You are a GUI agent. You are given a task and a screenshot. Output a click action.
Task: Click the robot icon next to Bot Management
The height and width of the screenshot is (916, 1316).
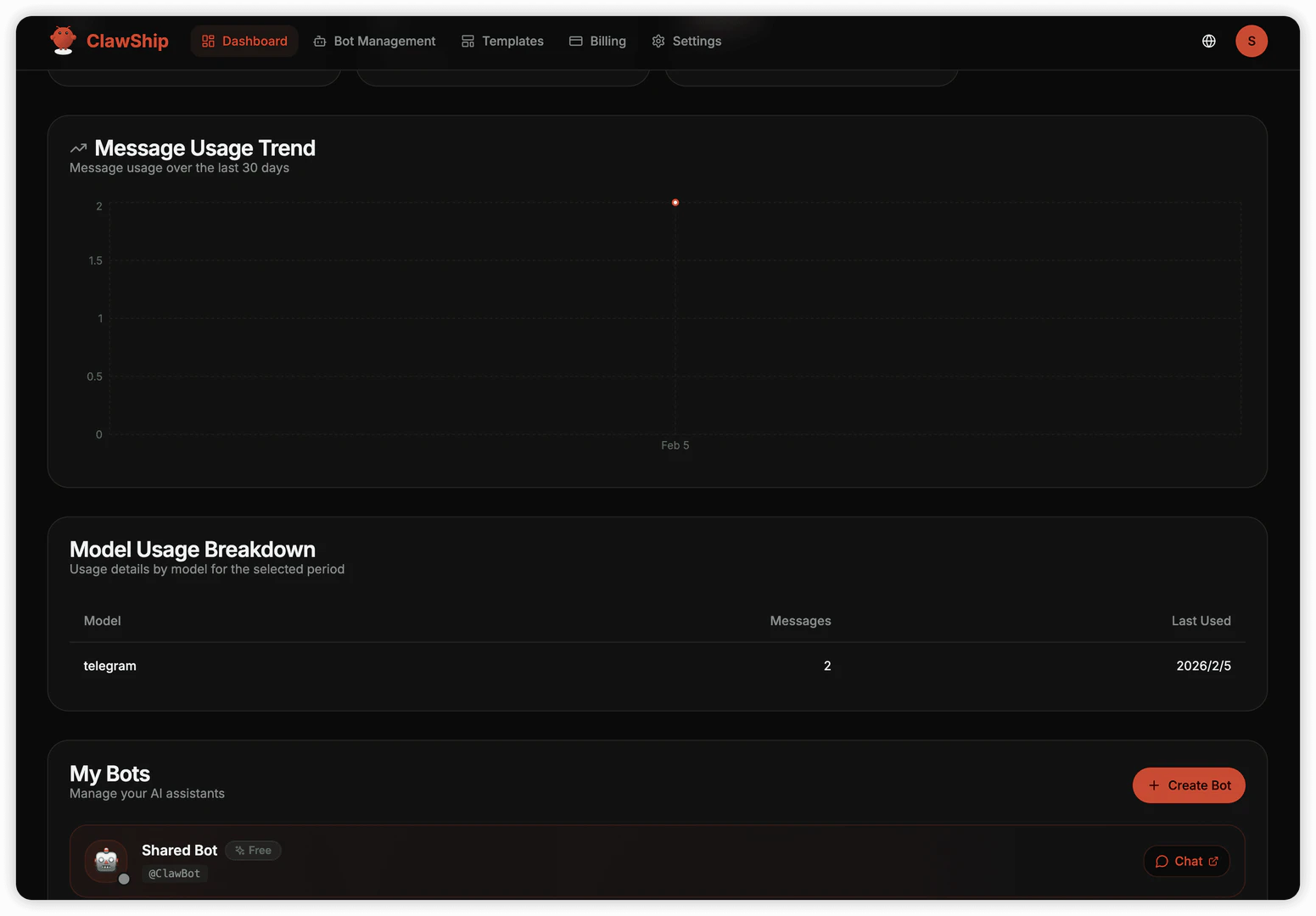[x=319, y=40]
